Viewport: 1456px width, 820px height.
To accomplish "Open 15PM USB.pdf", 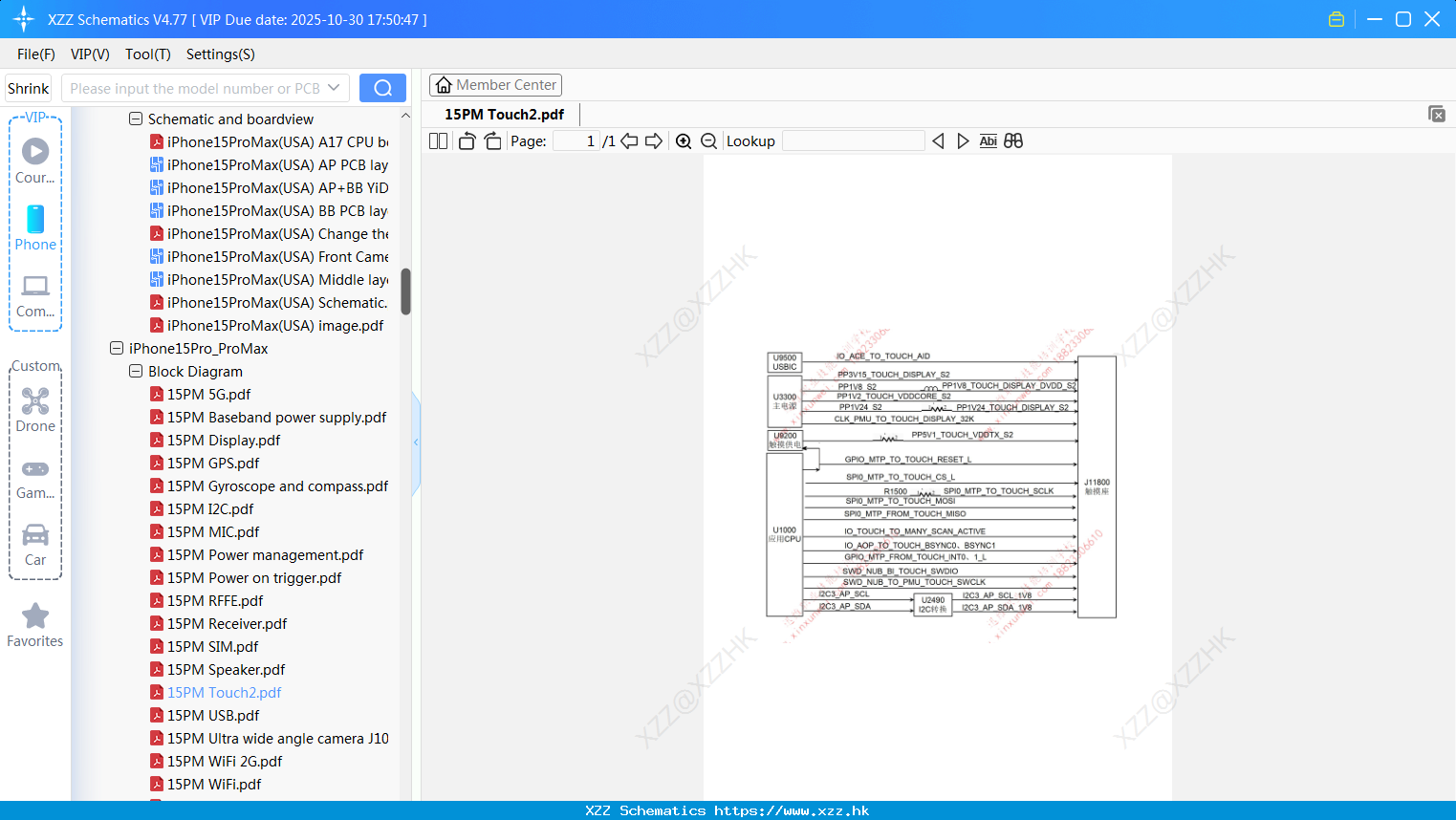I will 213,716.
